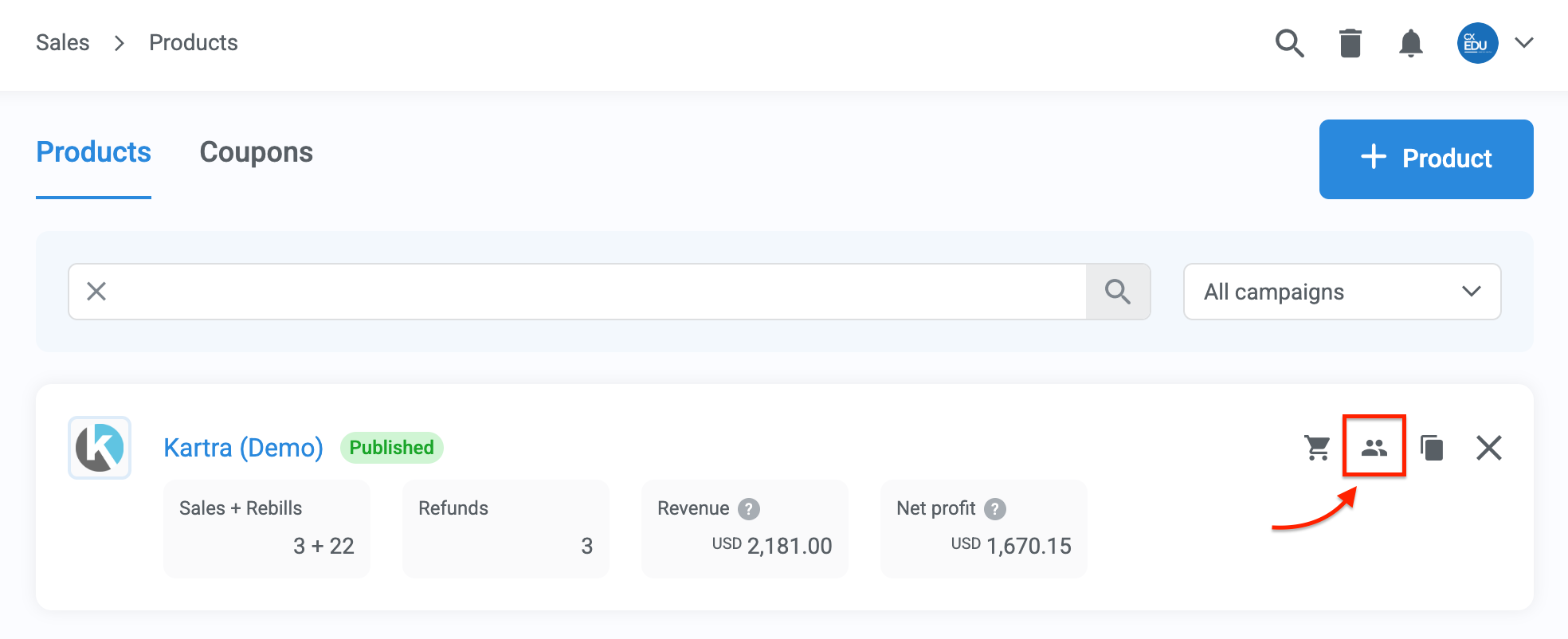1568x639 pixels.
Task: Click the Sales + Rebills value 3 + 22
Action: click(x=323, y=546)
